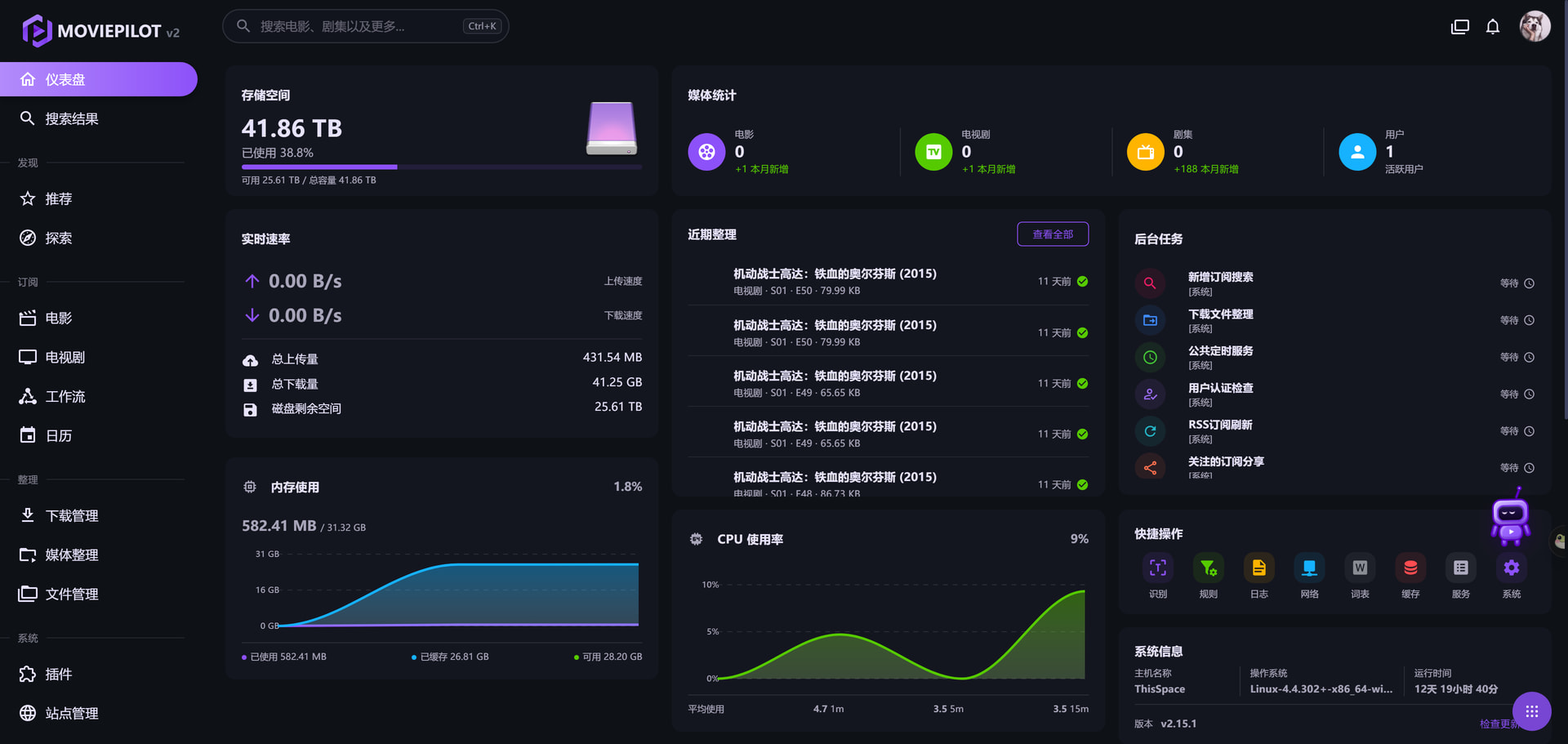Open the 系统 settings gear quick action
The height and width of the screenshot is (744, 1568).
pos(1512,576)
